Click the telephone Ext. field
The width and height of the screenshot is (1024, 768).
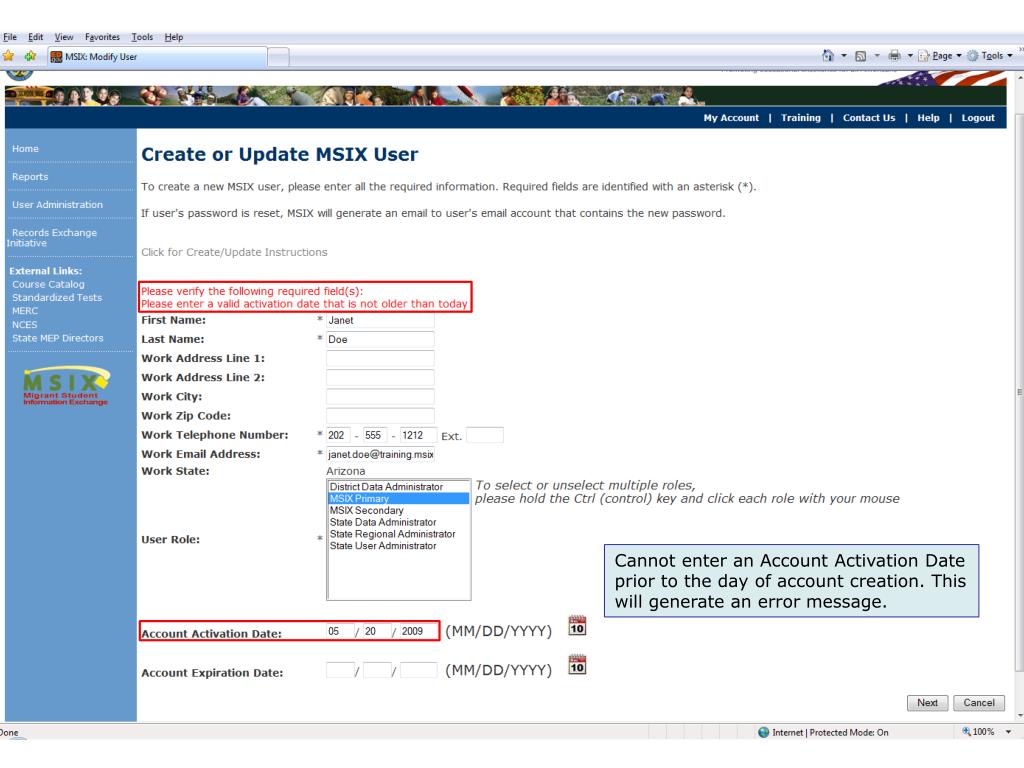click(x=485, y=435)
